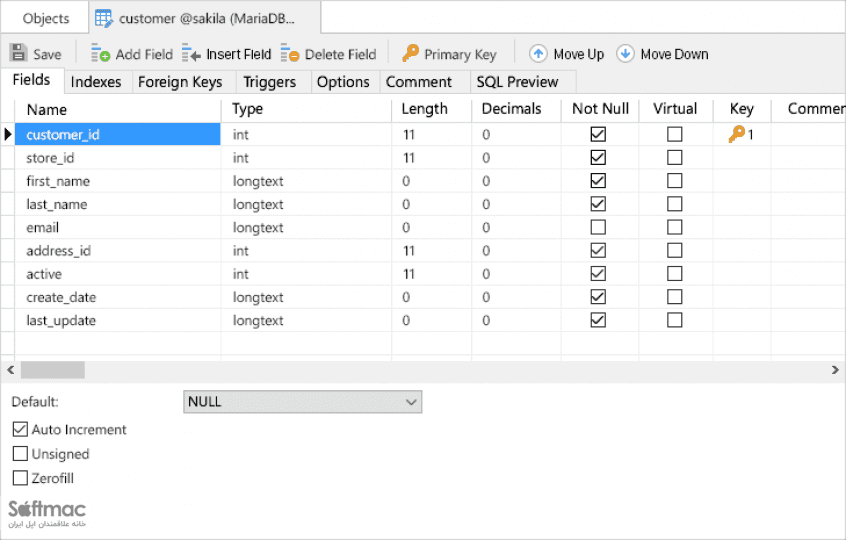The width and height of the screenshot is (846, 540).
Task: Toggle Not Null for first_name
Action: (598, 180)
